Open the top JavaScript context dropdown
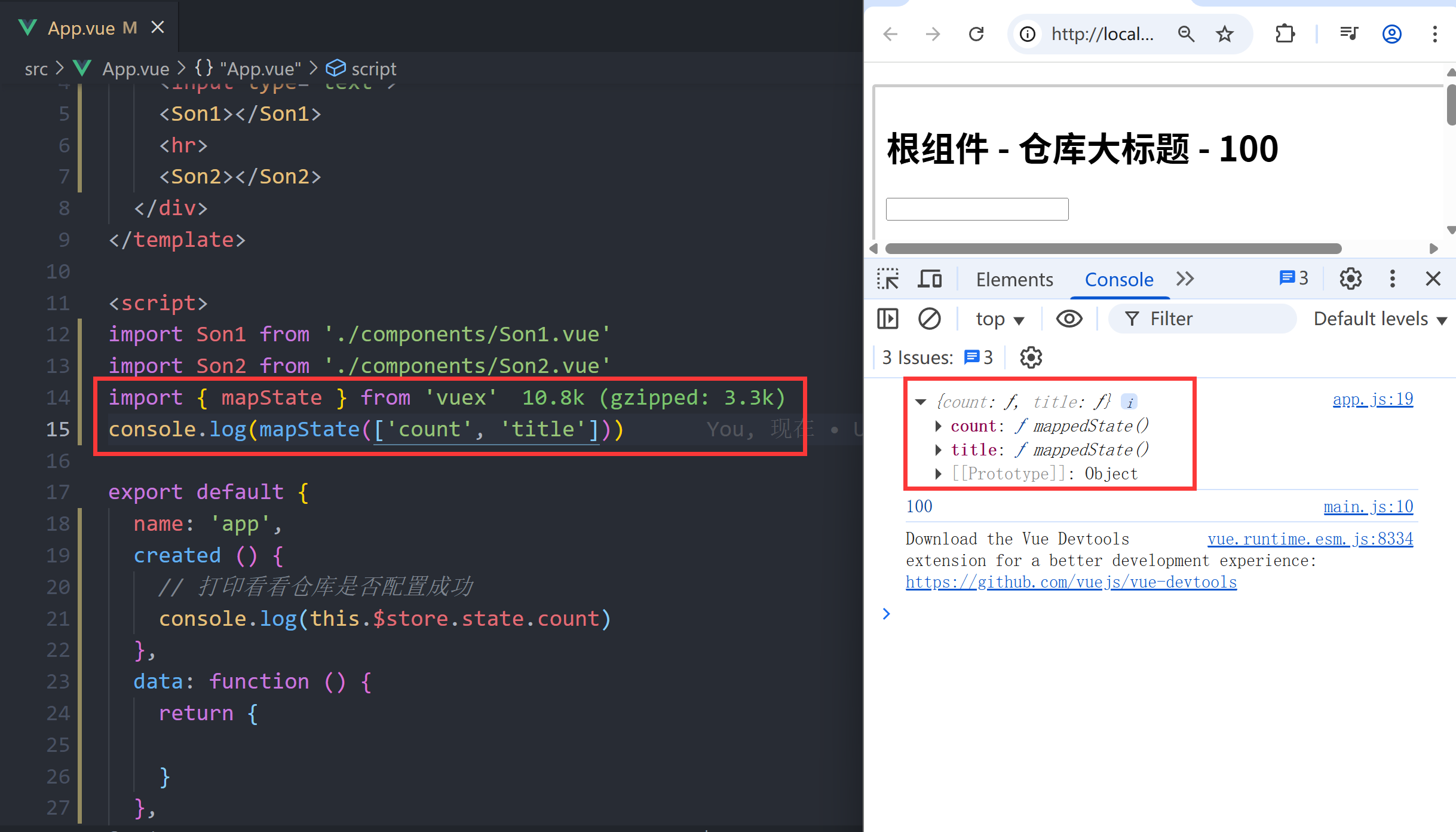 1000,319
